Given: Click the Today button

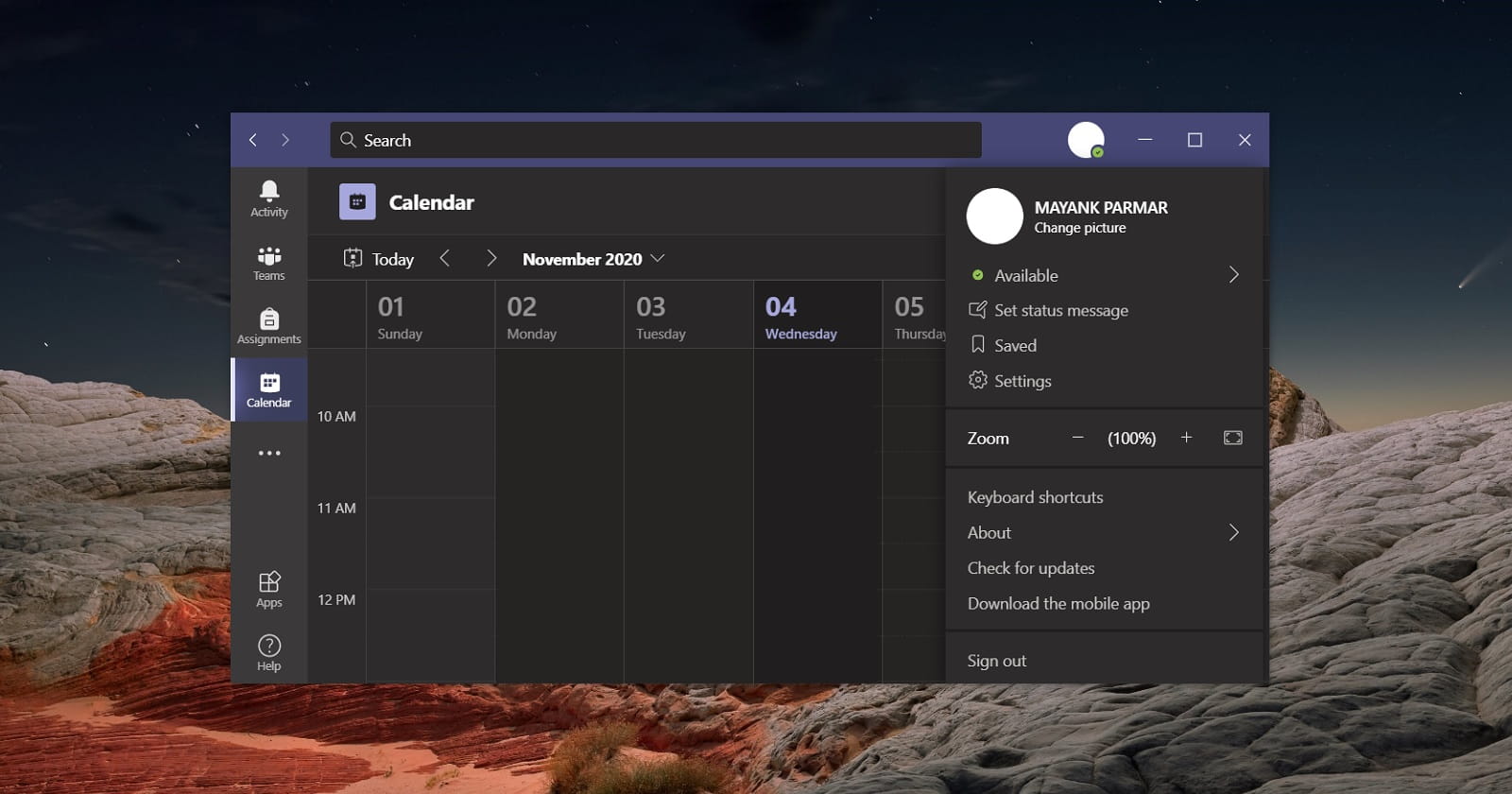Looking at the screenshot, I should point(379,259).
